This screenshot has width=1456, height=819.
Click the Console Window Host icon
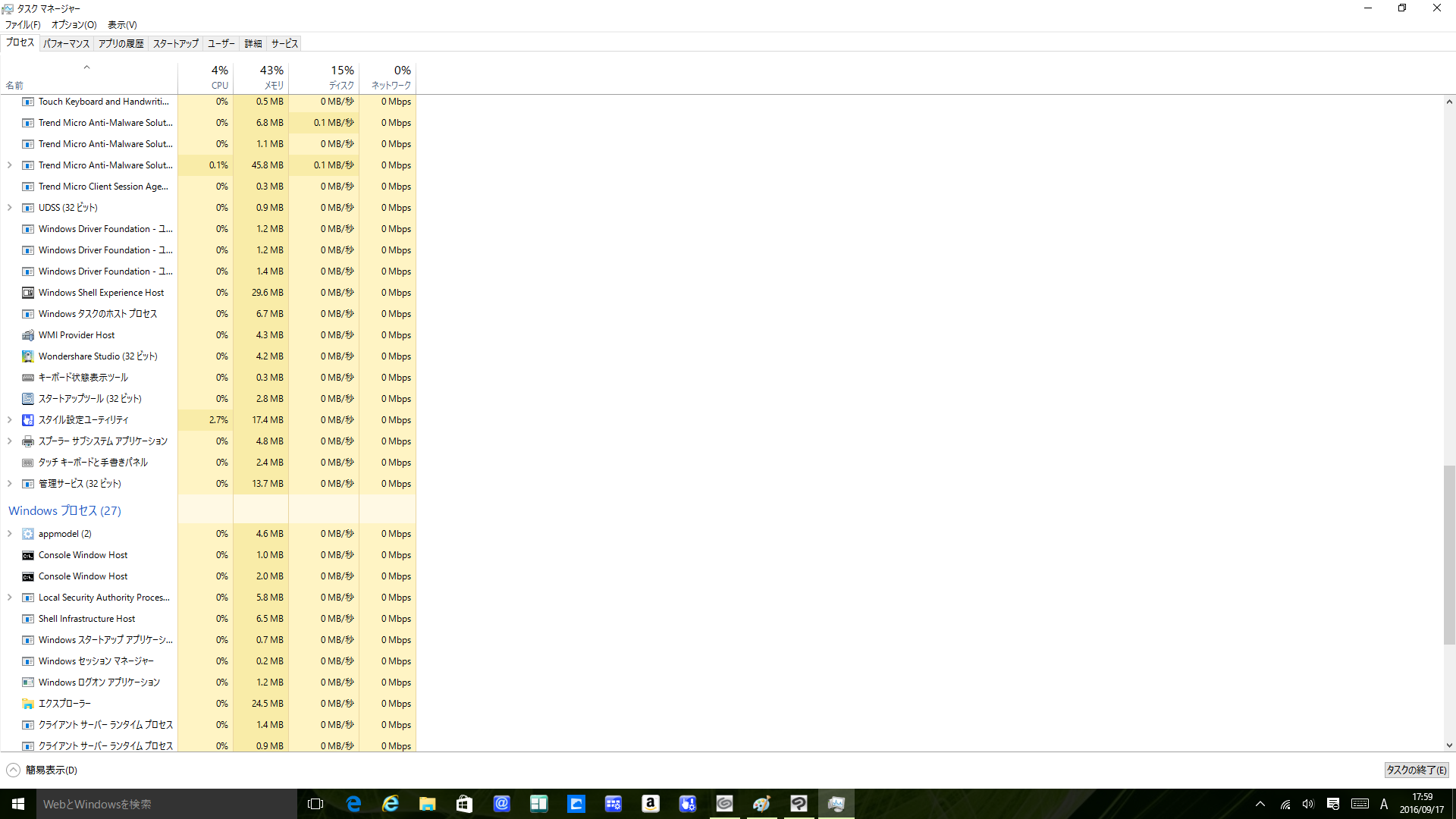pos(28,555)
